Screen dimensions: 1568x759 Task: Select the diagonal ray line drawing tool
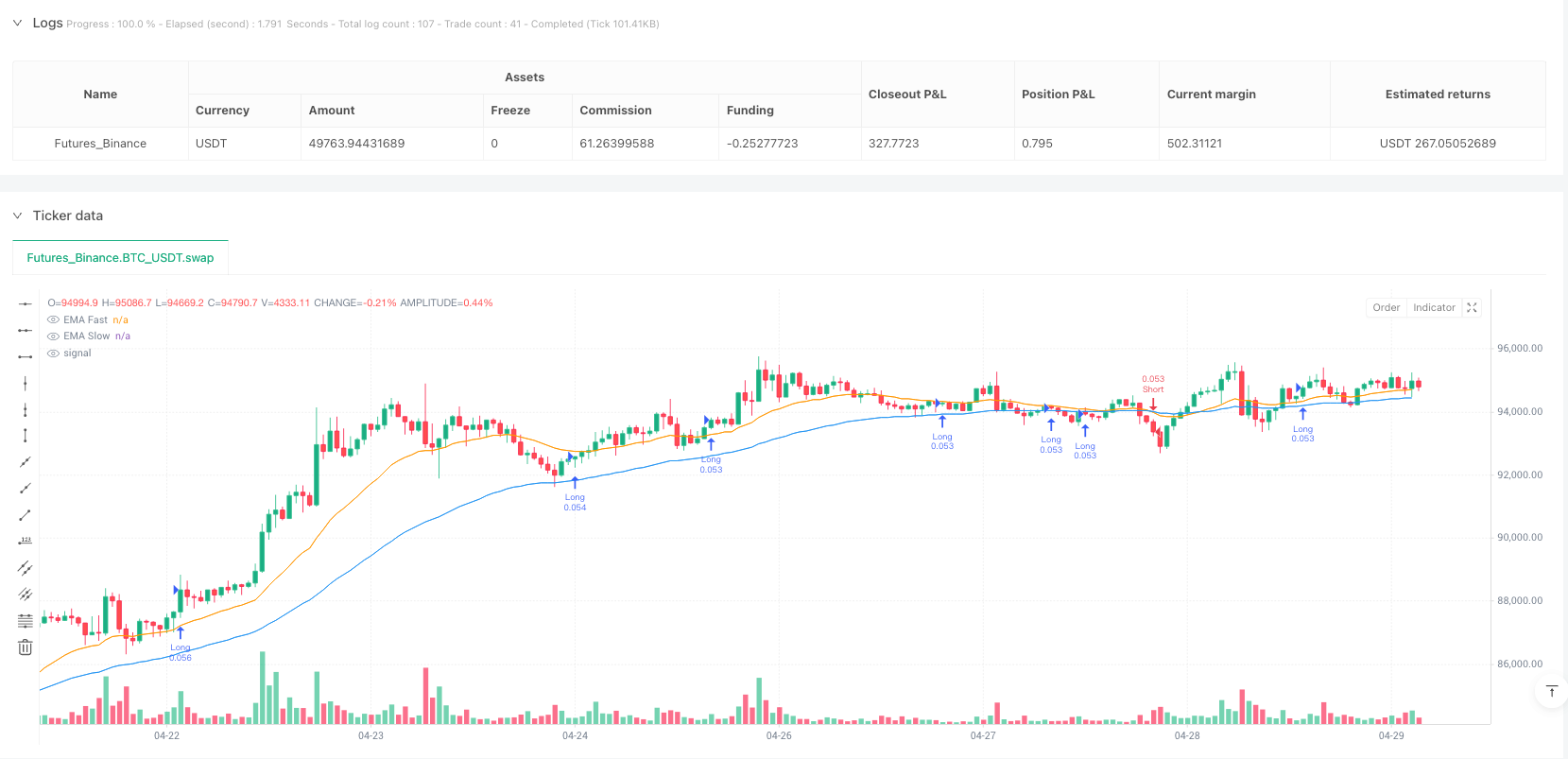coord(26,489)
